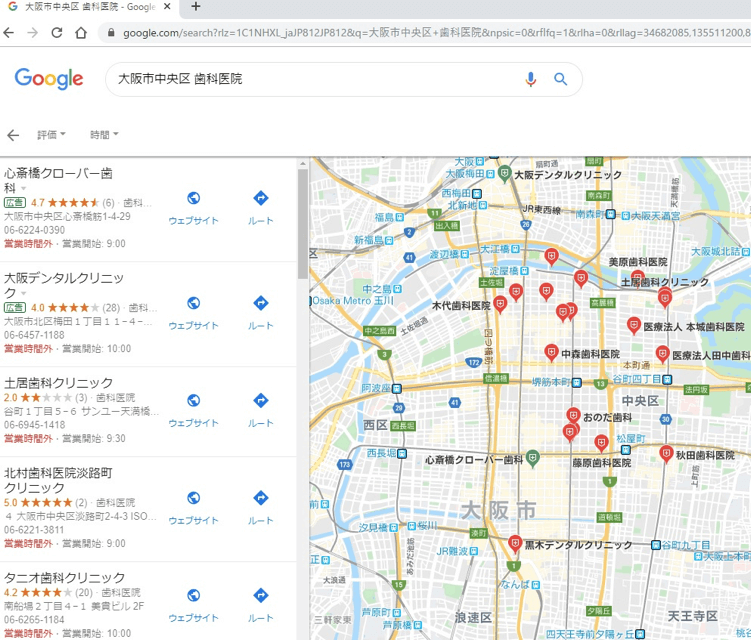Go to the browser home page icon
The image size is (751, 640).
point(81,33)
